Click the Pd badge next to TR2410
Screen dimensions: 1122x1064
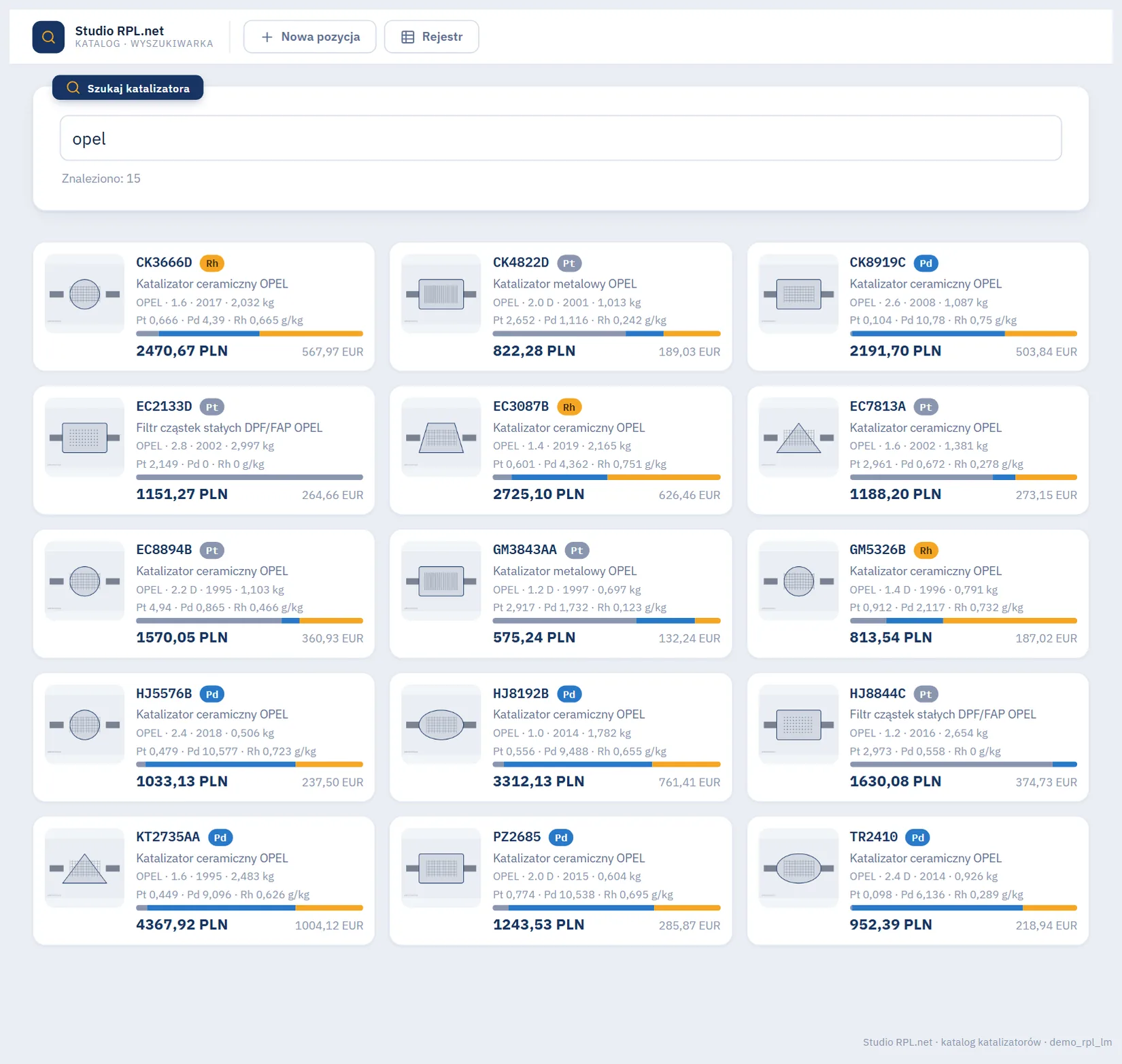pyautogui.click(x=918, y=838)
